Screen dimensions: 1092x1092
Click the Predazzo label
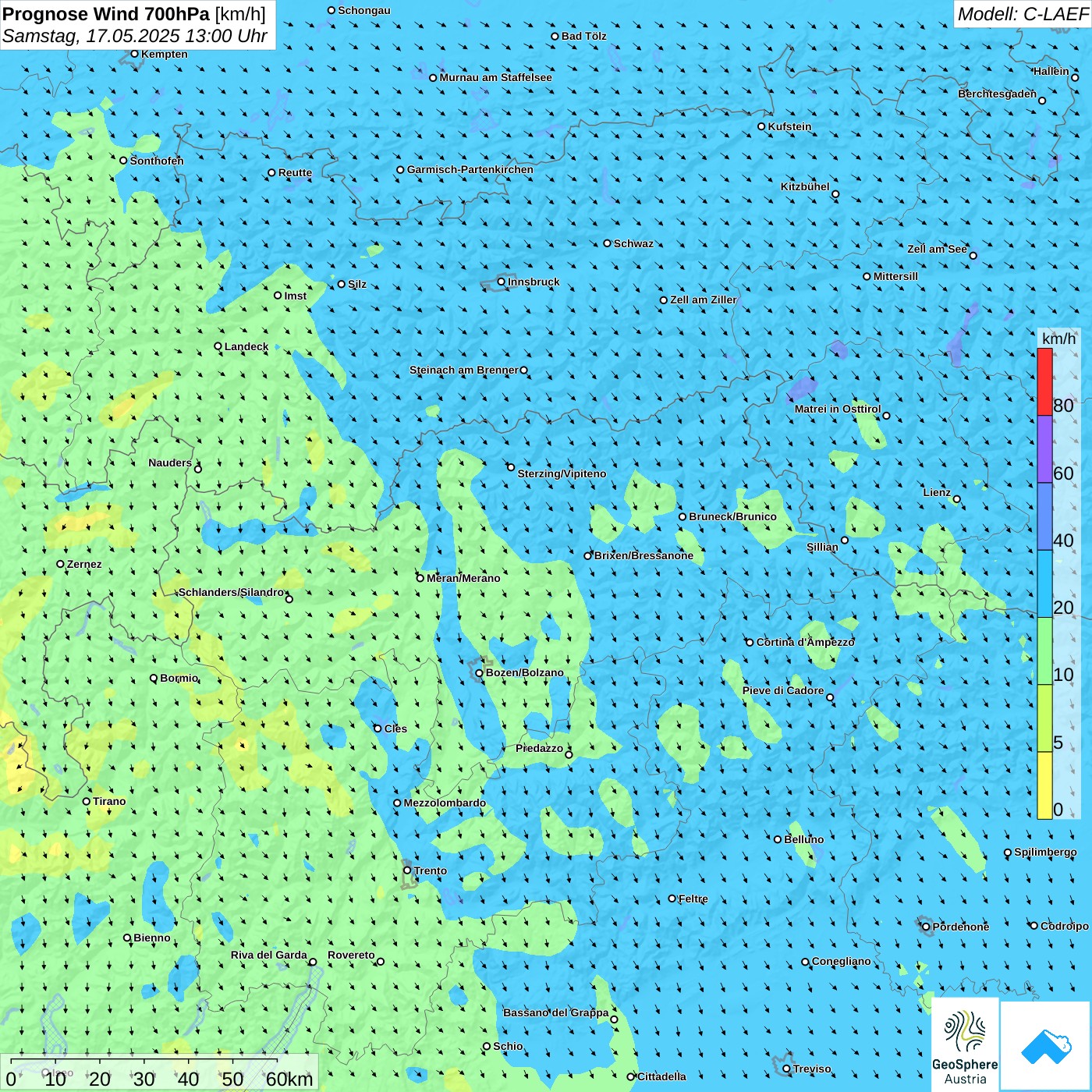pyautogui.click(x=539, y=748)
